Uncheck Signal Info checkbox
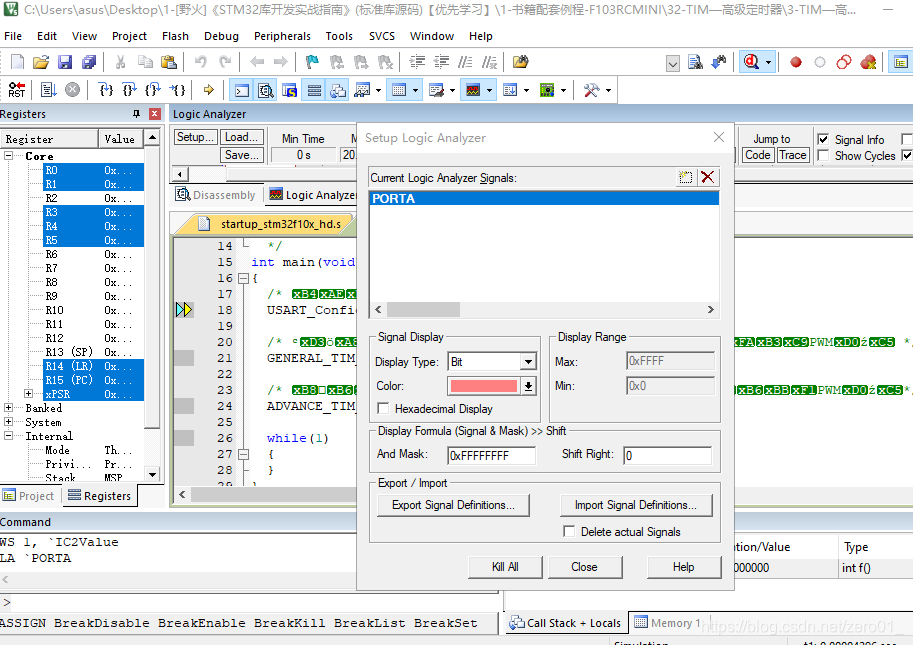Screen dimensions: 913x645 click(823, 140)
